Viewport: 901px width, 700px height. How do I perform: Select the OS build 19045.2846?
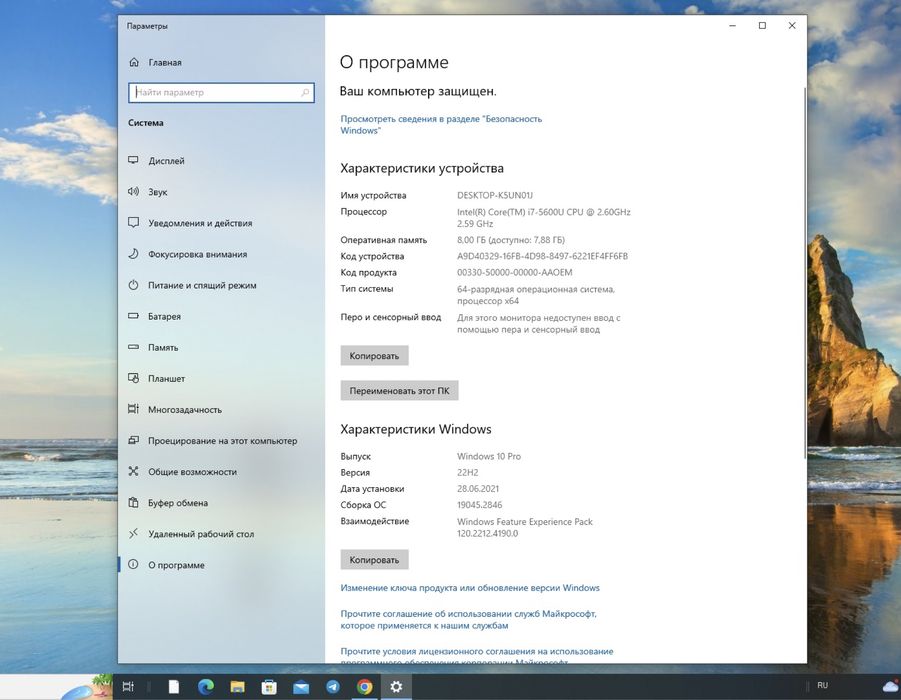pyautogui.click(x=479, y=505)
